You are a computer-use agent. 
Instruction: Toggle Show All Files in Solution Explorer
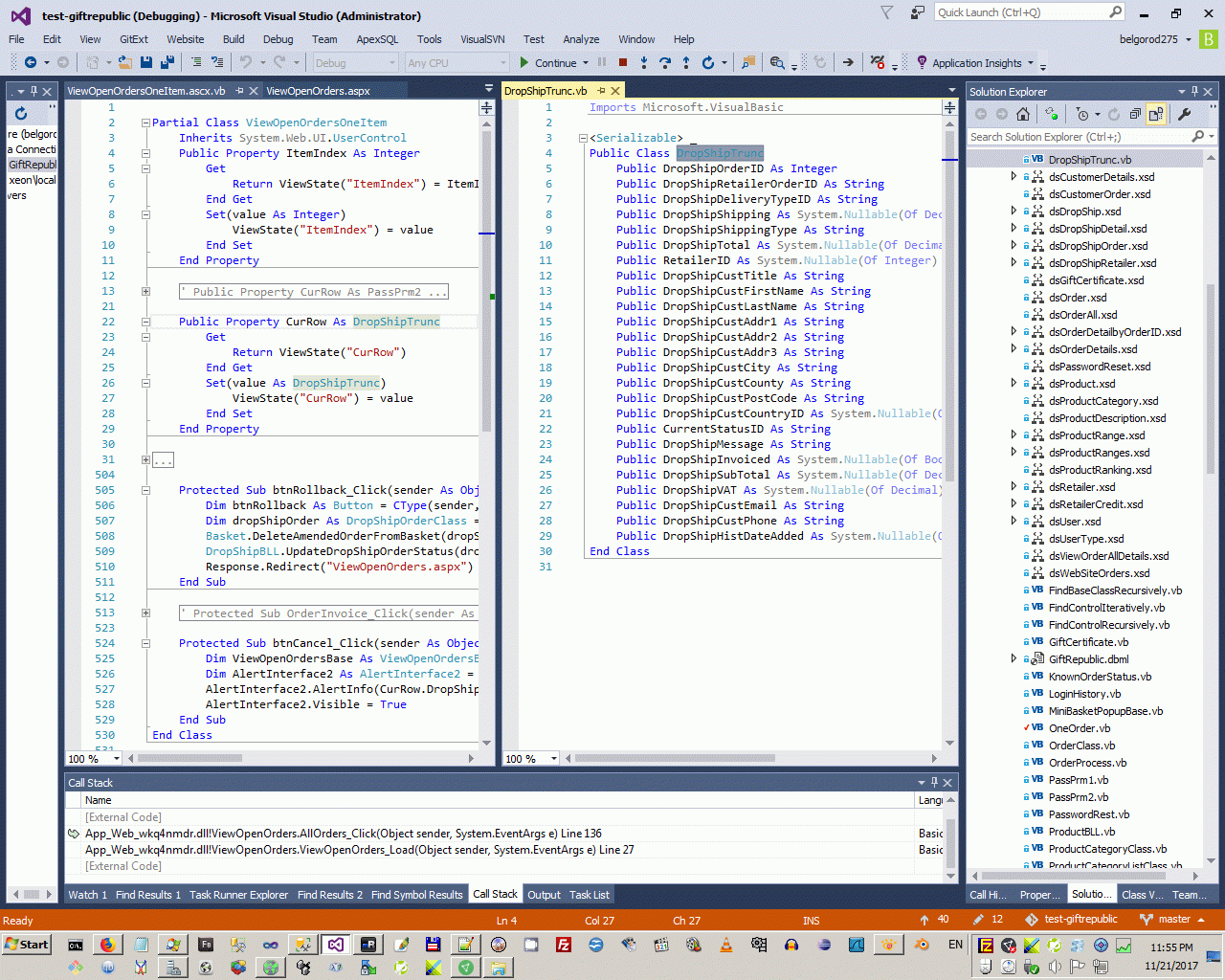click(1156, 115)
